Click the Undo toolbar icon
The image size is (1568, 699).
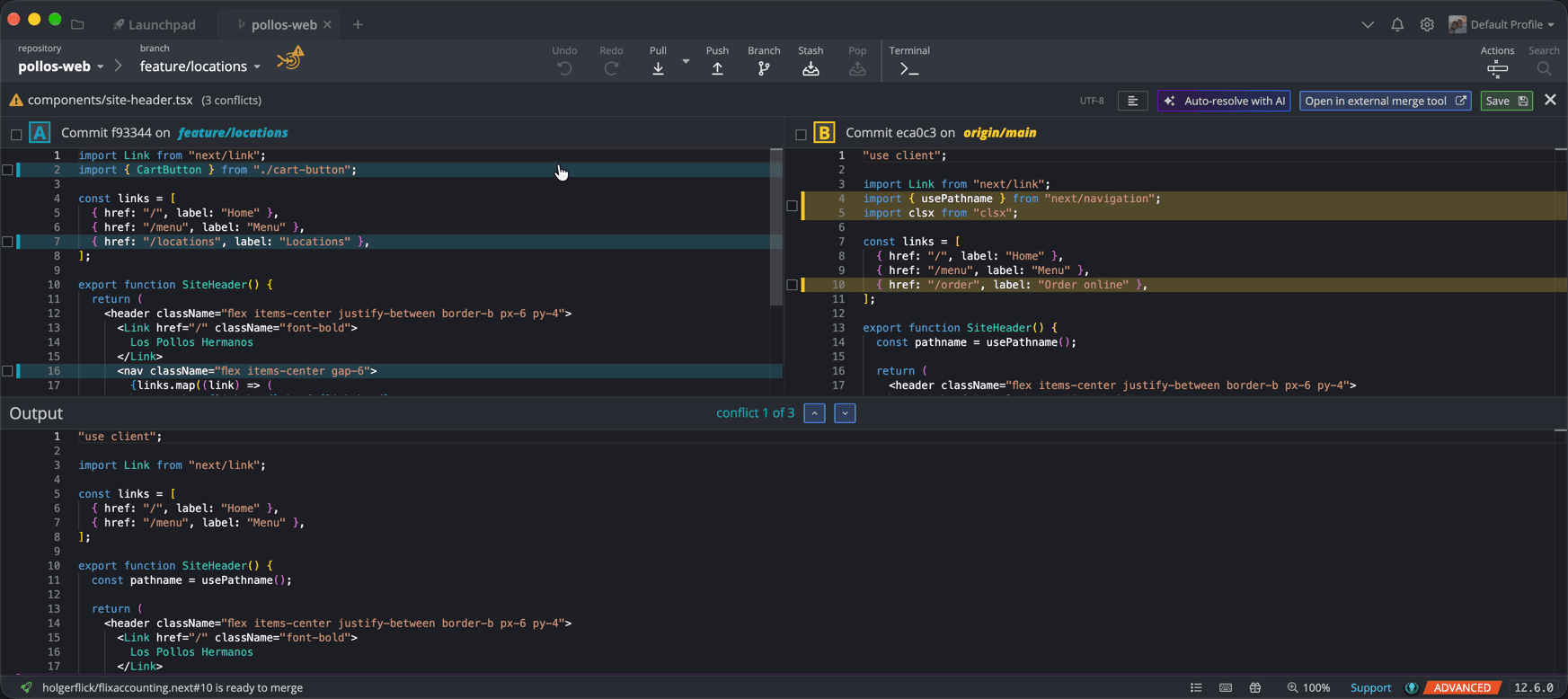(564, 68)
